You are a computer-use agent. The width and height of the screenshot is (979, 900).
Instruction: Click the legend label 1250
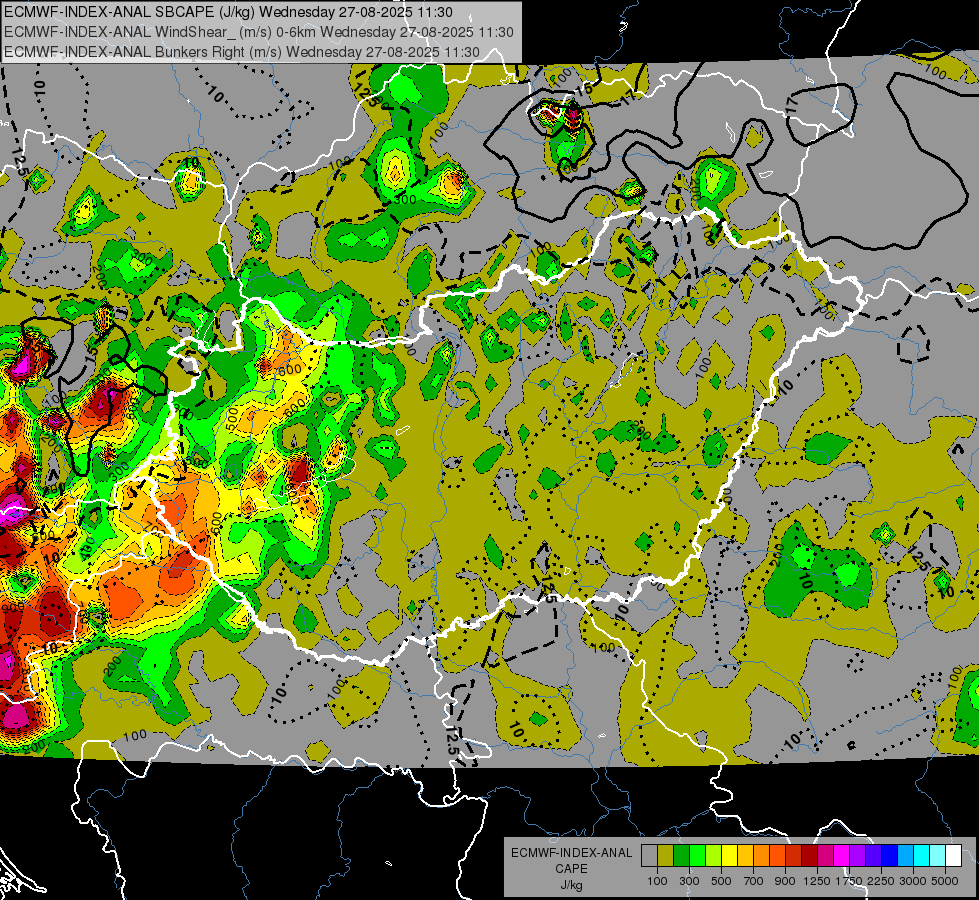coord(817,881)
